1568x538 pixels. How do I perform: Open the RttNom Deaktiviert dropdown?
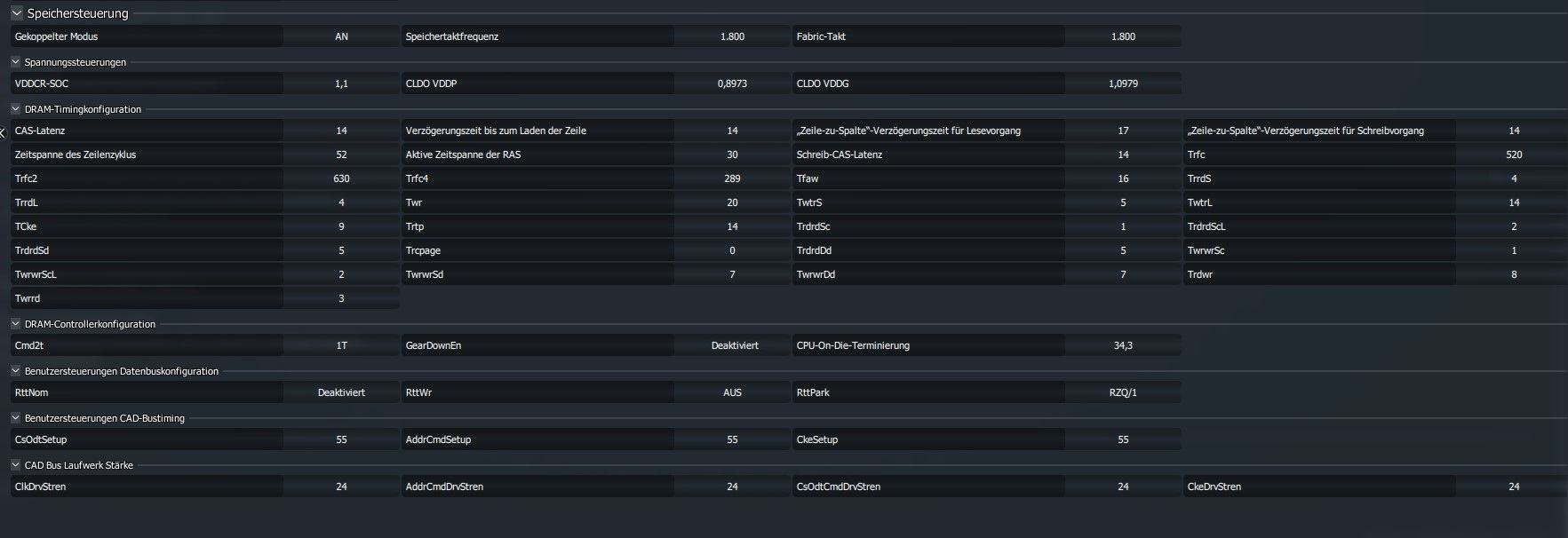(x=341, y=392)
